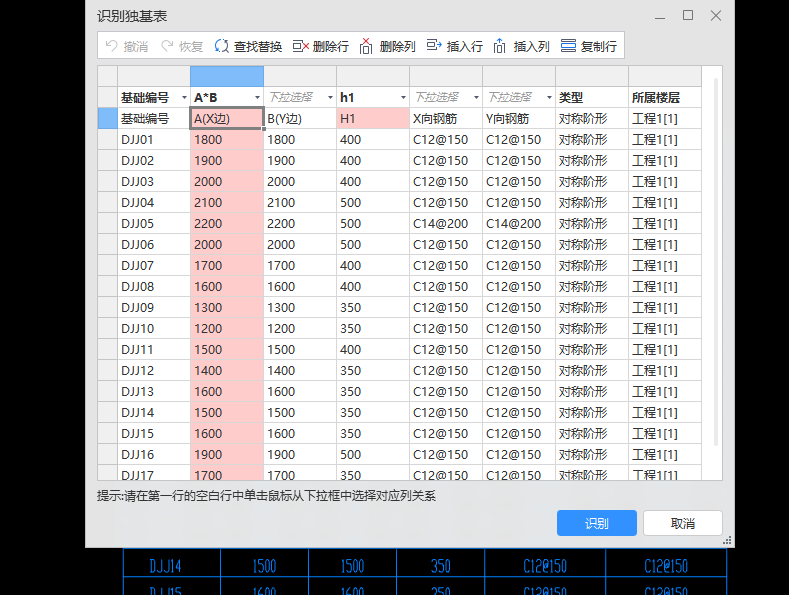Click DJJ14 in the background CAD table
Screen dimensions: 789x595
165,566
